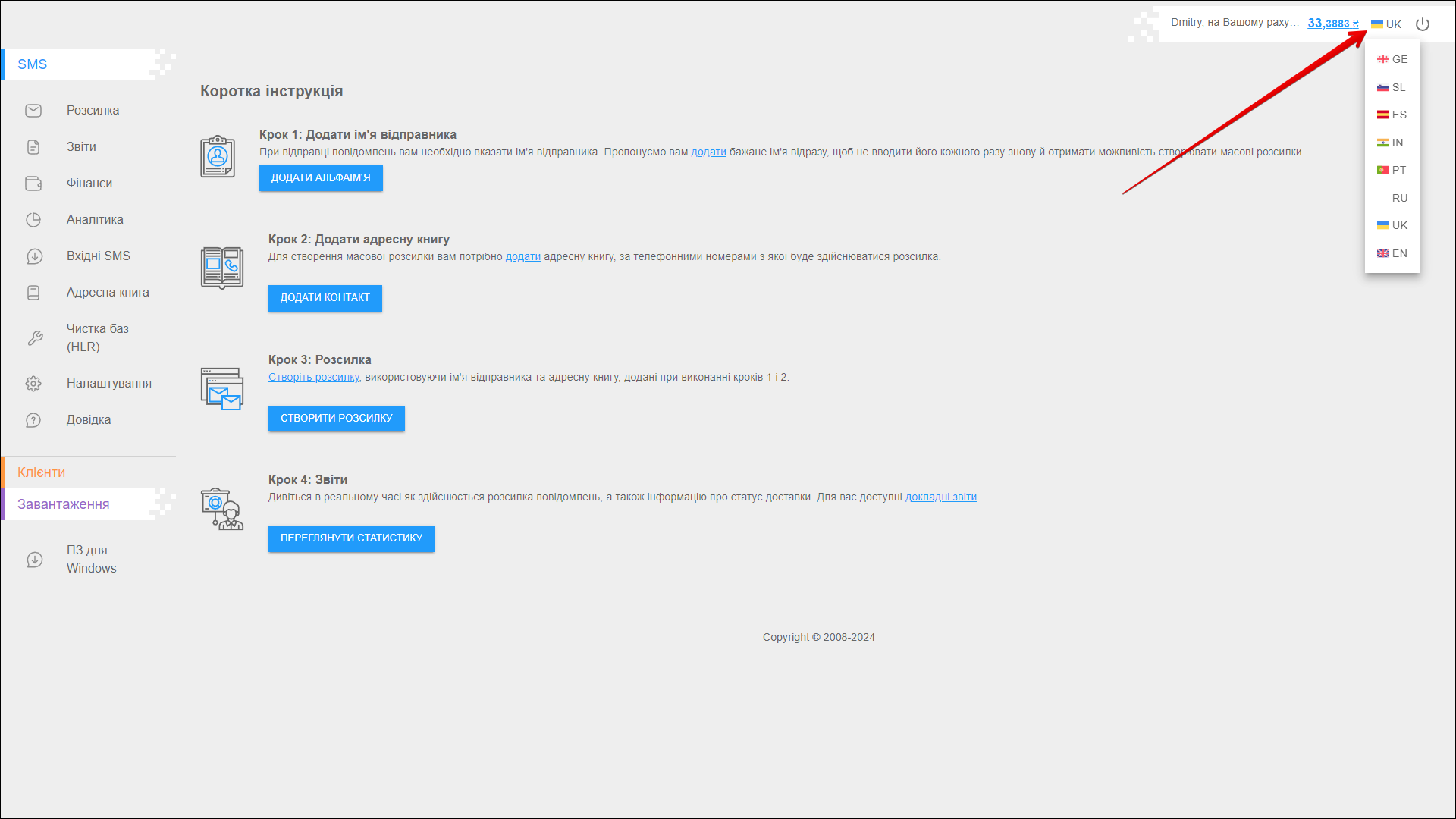Screen dimensions: 1456x819
Task: Follow the докладні звіти link
Action: [940, 497]
